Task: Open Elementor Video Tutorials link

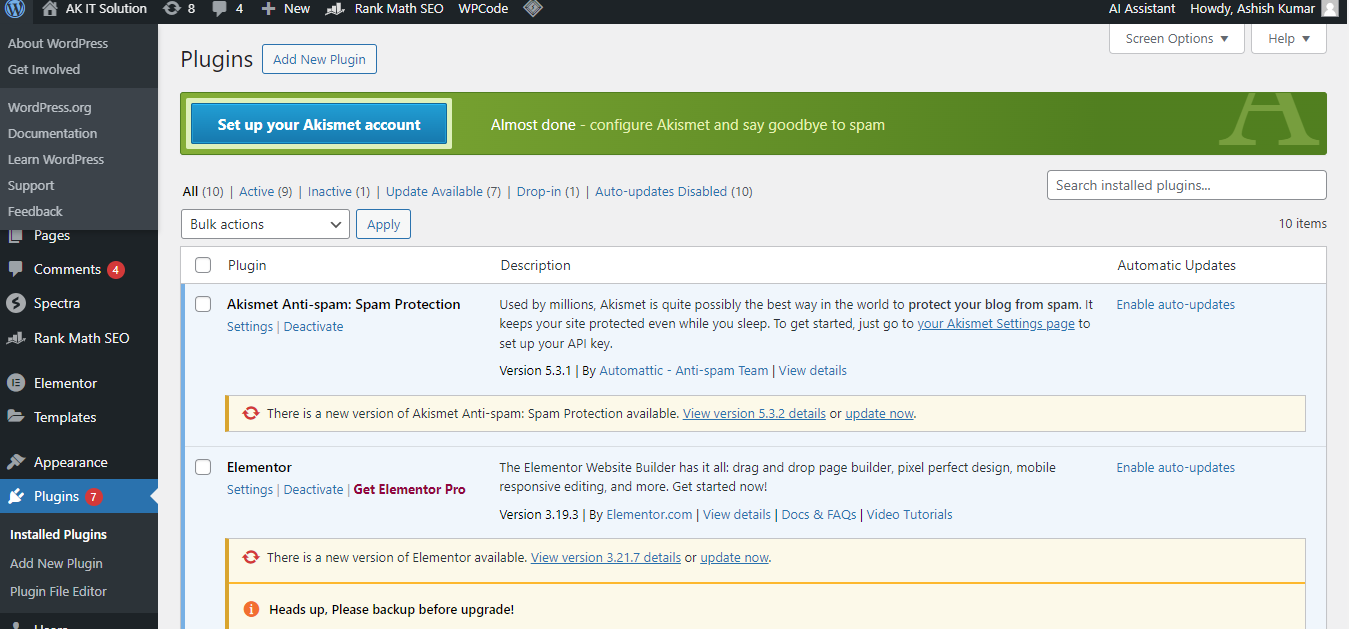Action: (x=909, y=514)
